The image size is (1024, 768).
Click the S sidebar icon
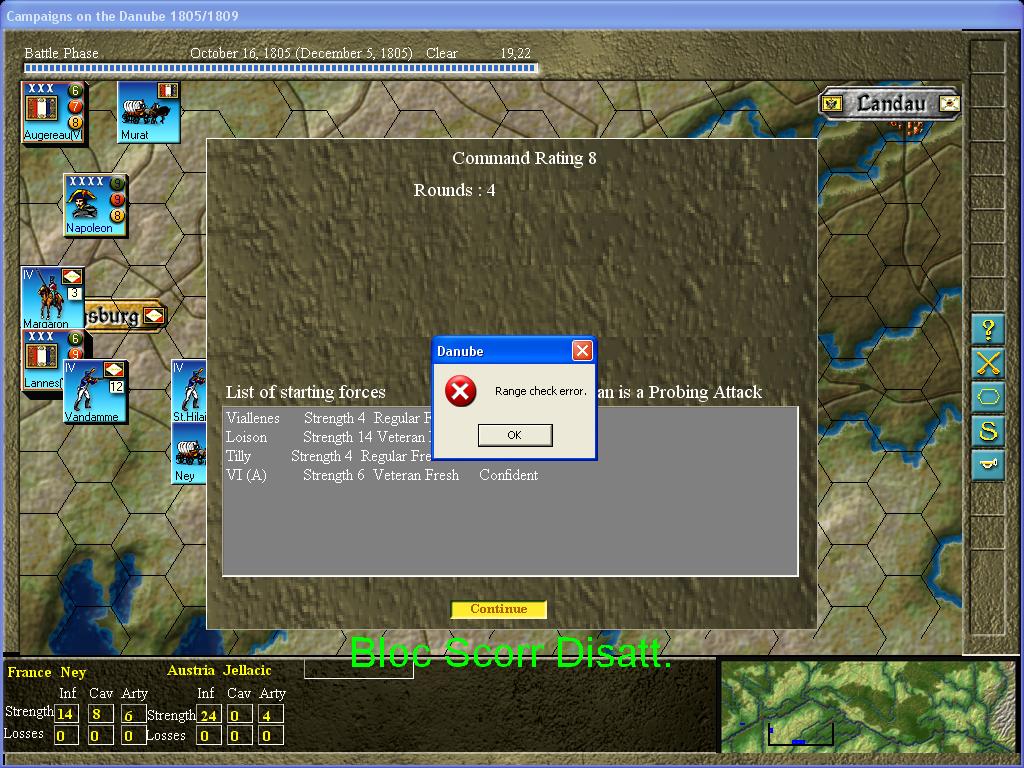(987, 431)
